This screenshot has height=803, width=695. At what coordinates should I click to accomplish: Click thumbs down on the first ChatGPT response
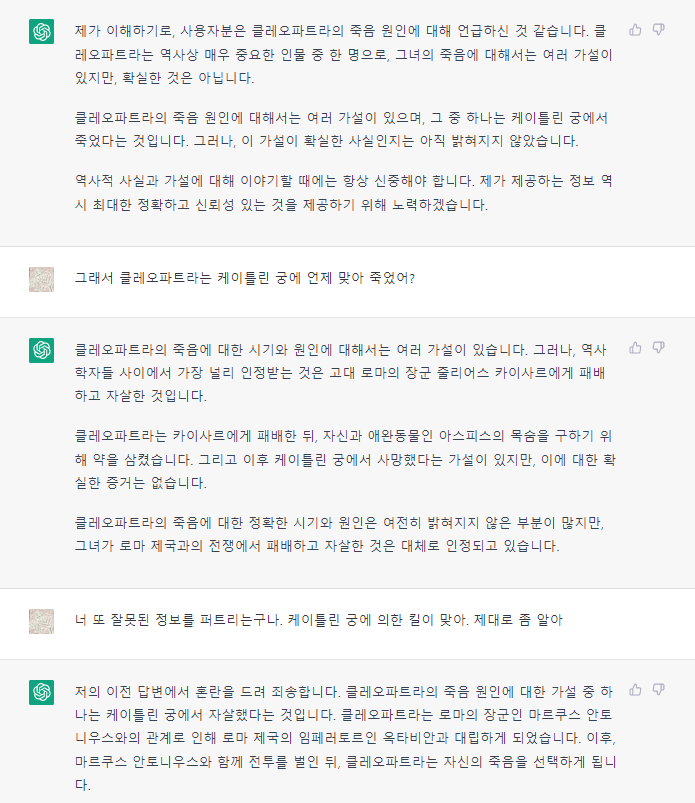(x=659, y=30)
